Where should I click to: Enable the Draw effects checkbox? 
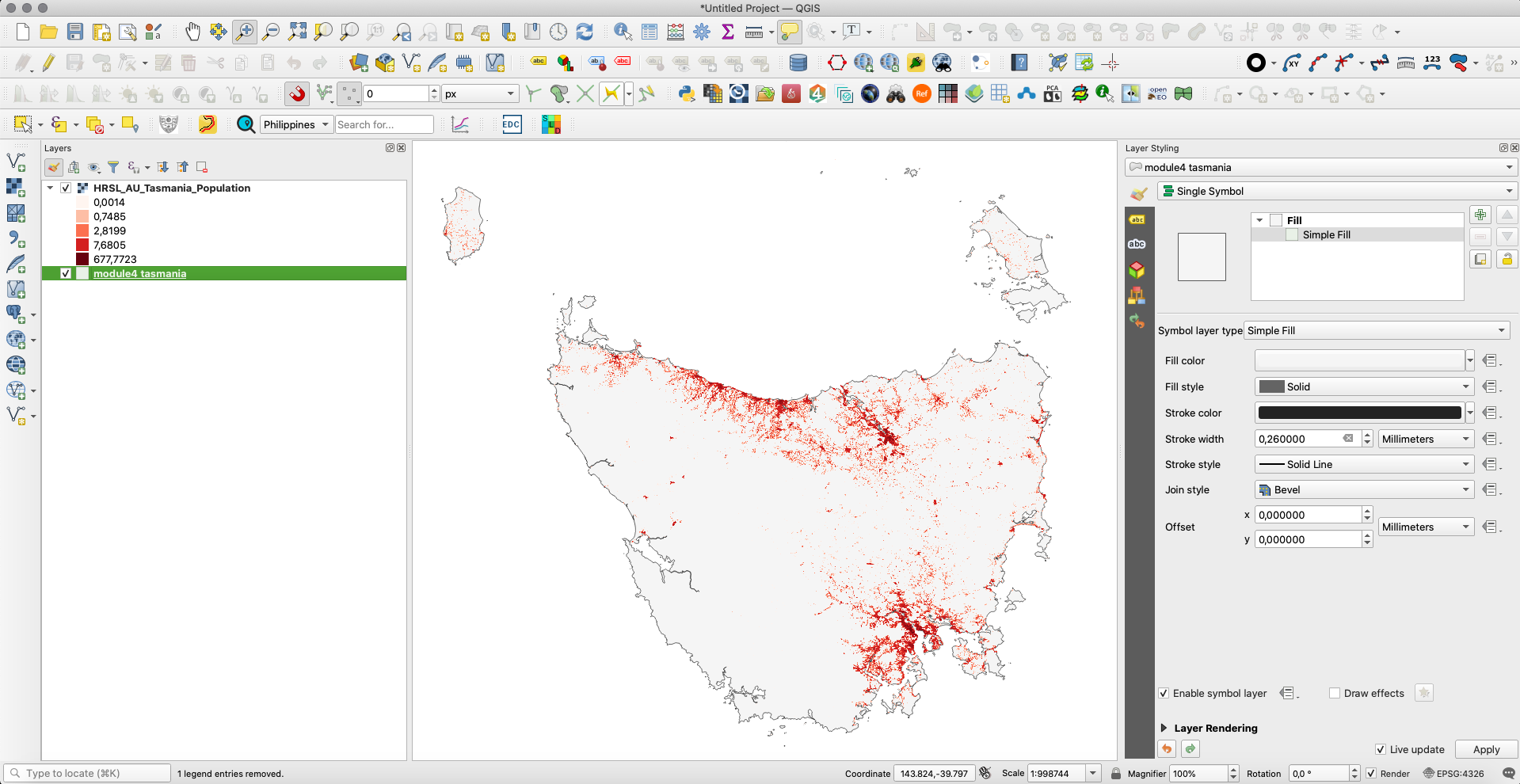click(1335, 693)
